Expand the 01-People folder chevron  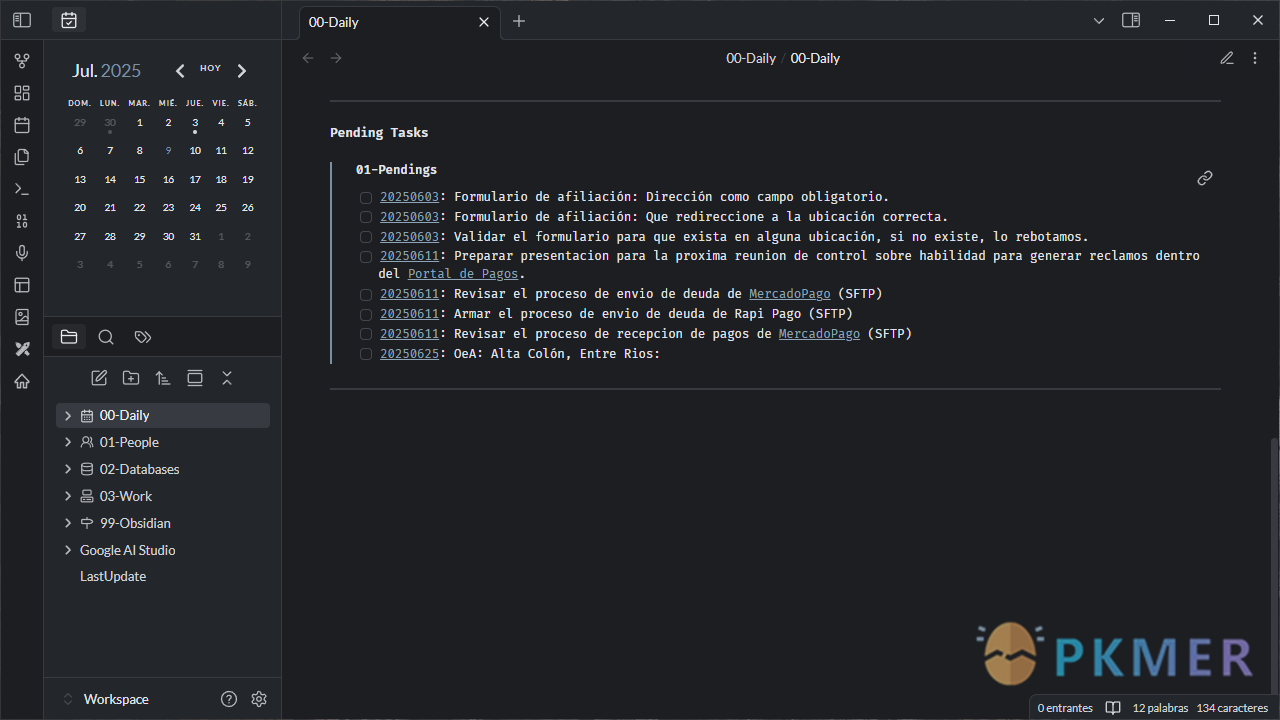(68, 442)
